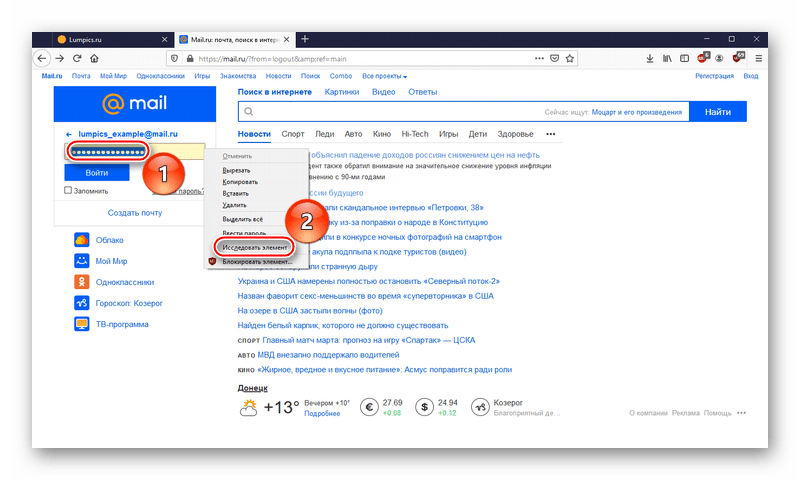This screenshot has height=480, width=800.
Task: Click the Донецк city link
Action: point(253,388)
